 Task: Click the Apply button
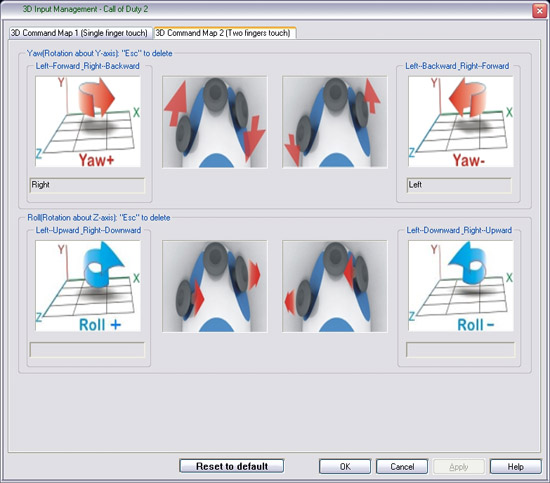pos(459,467)
